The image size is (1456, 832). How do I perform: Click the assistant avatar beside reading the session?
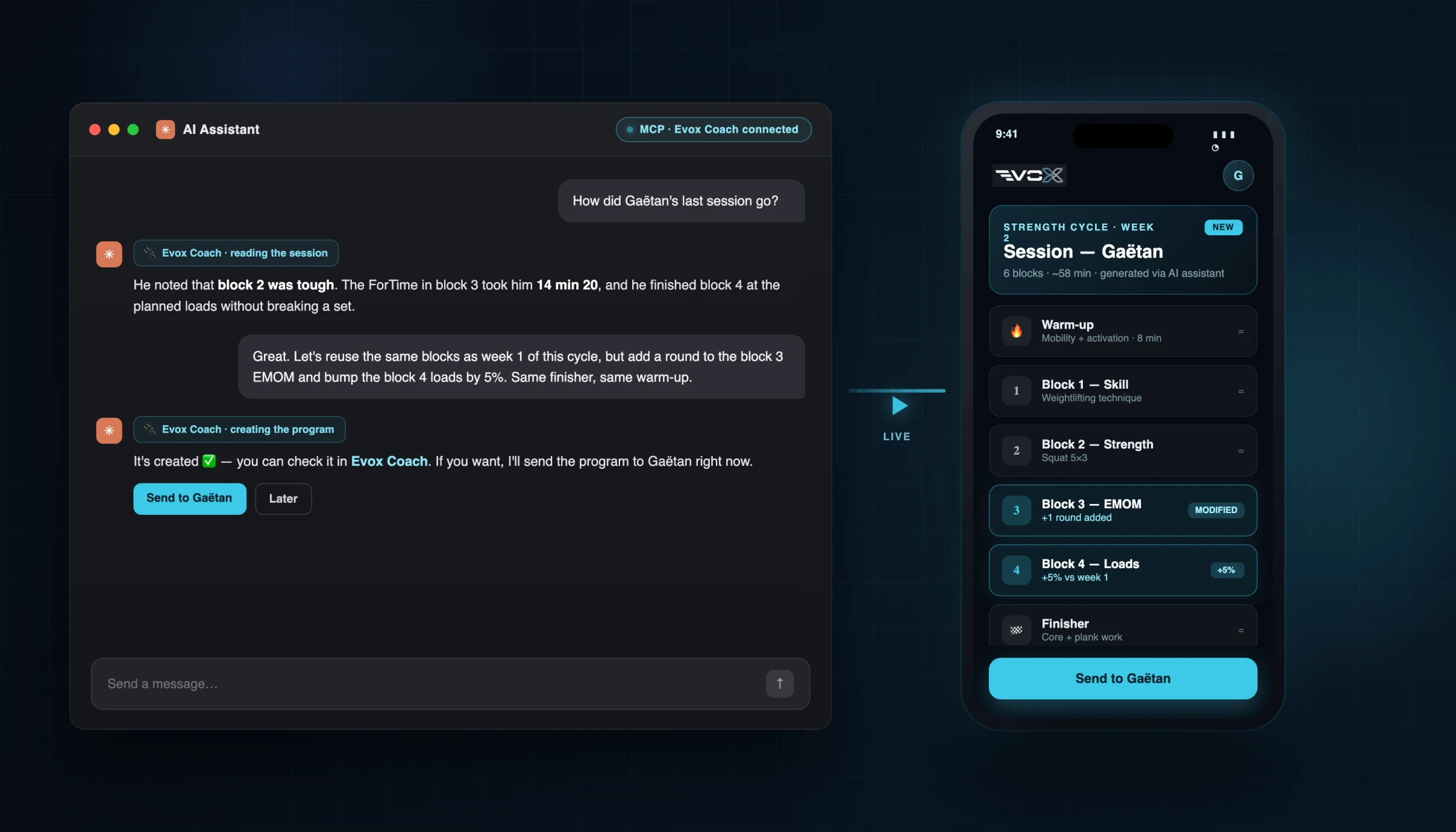point(109,254)
